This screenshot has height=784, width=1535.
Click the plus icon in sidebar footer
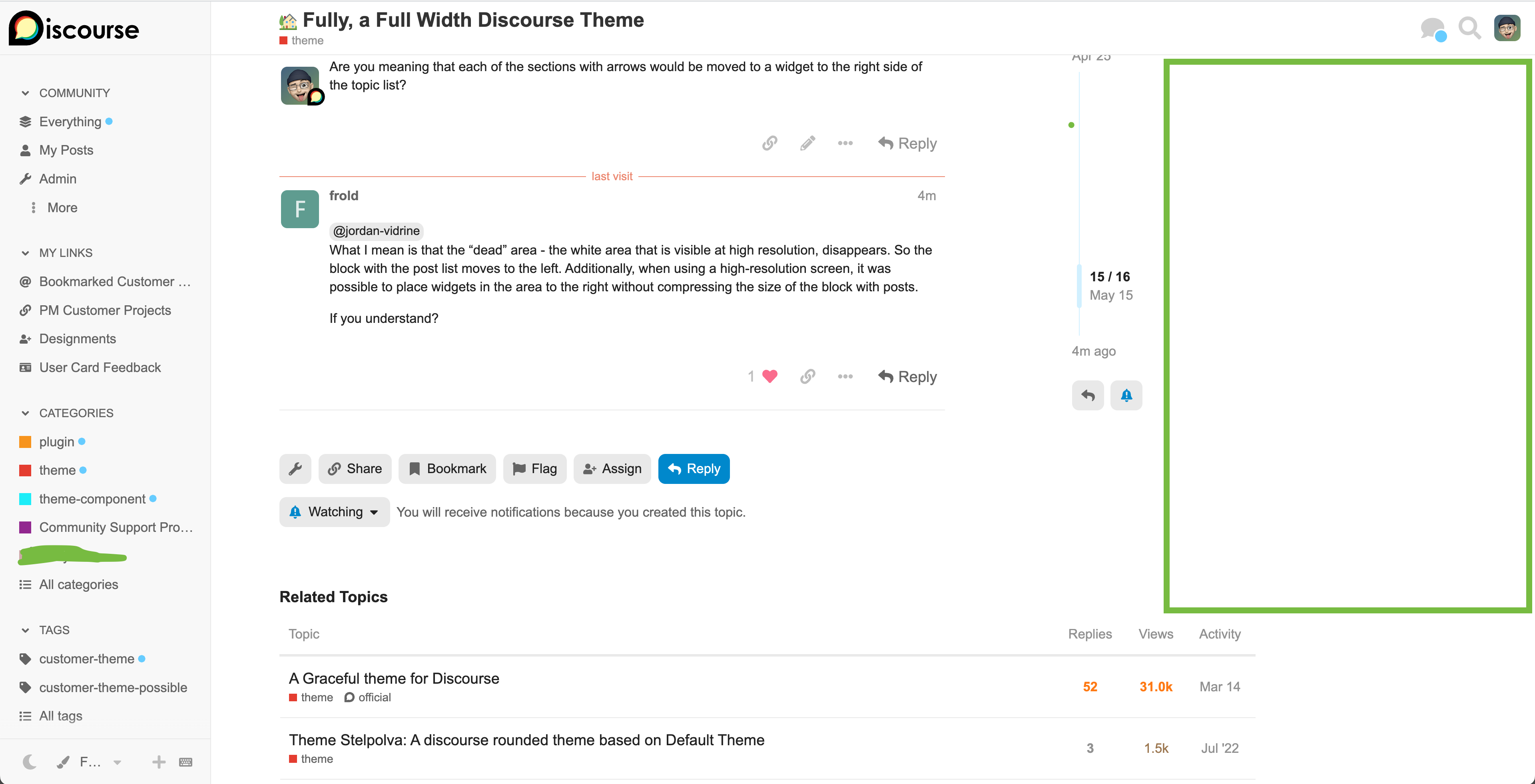pos(159,762)
